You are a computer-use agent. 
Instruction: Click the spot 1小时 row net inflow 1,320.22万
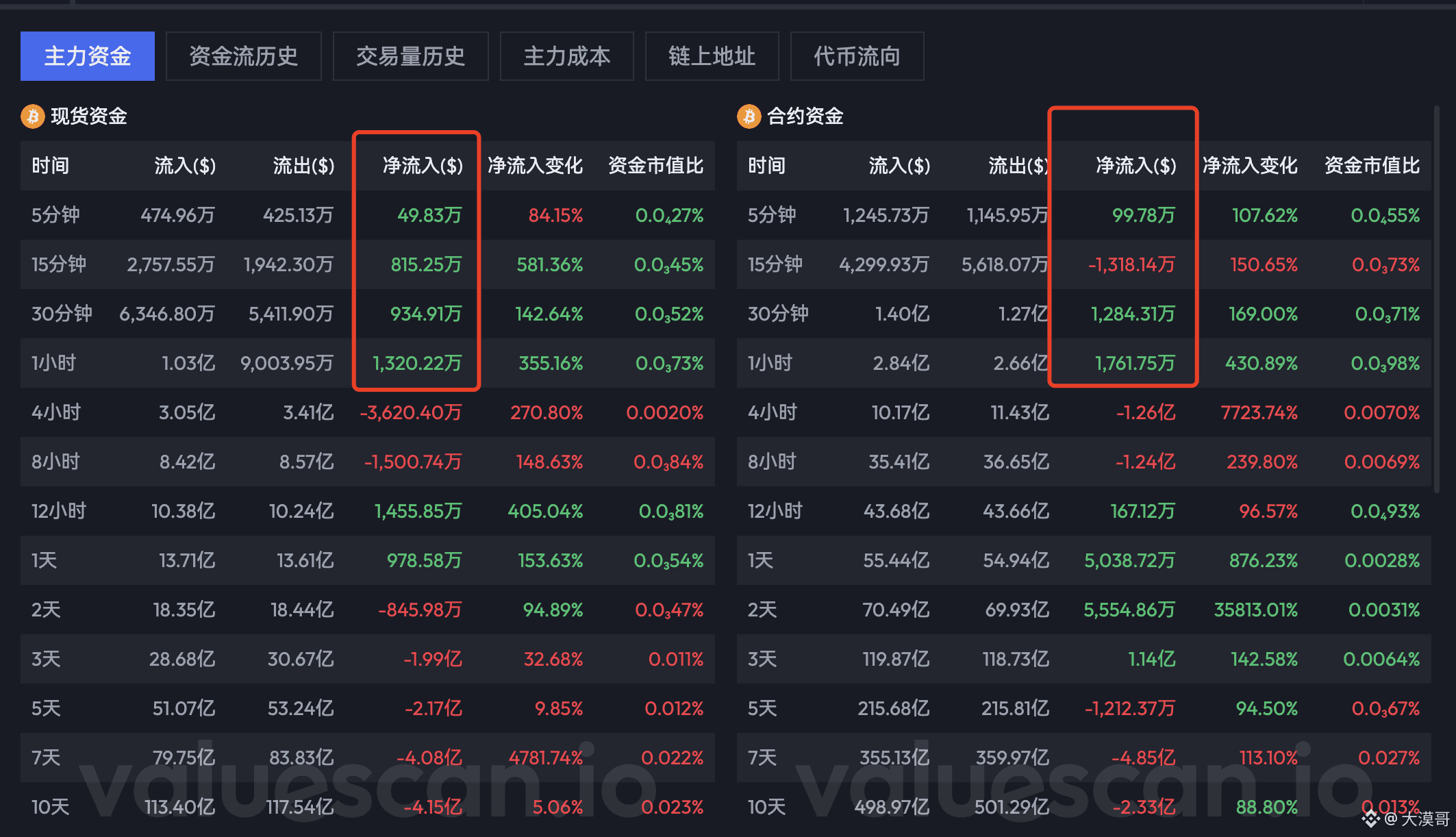[x=417, y=363]
